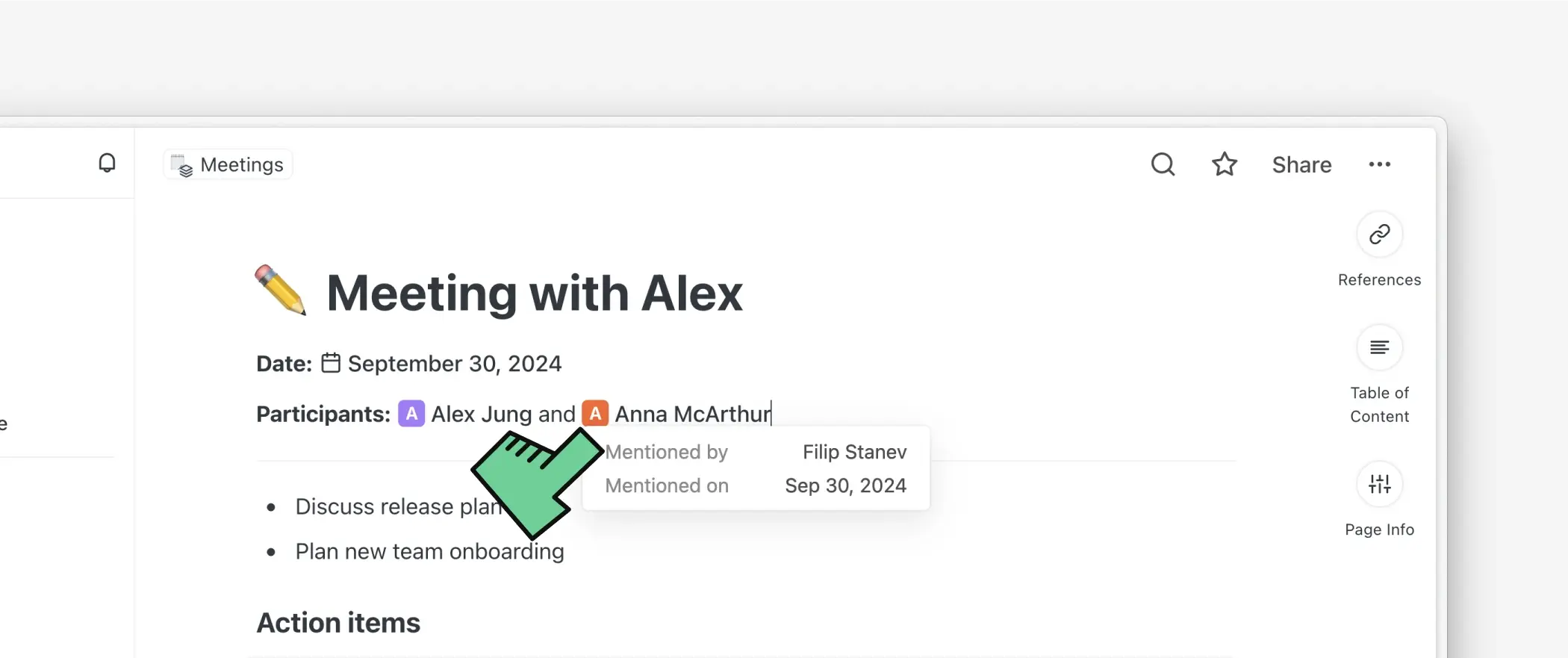Click the pencil emoji page icon
The height and width of the screenshot is (658, 1568).
[x=280, y=291]
